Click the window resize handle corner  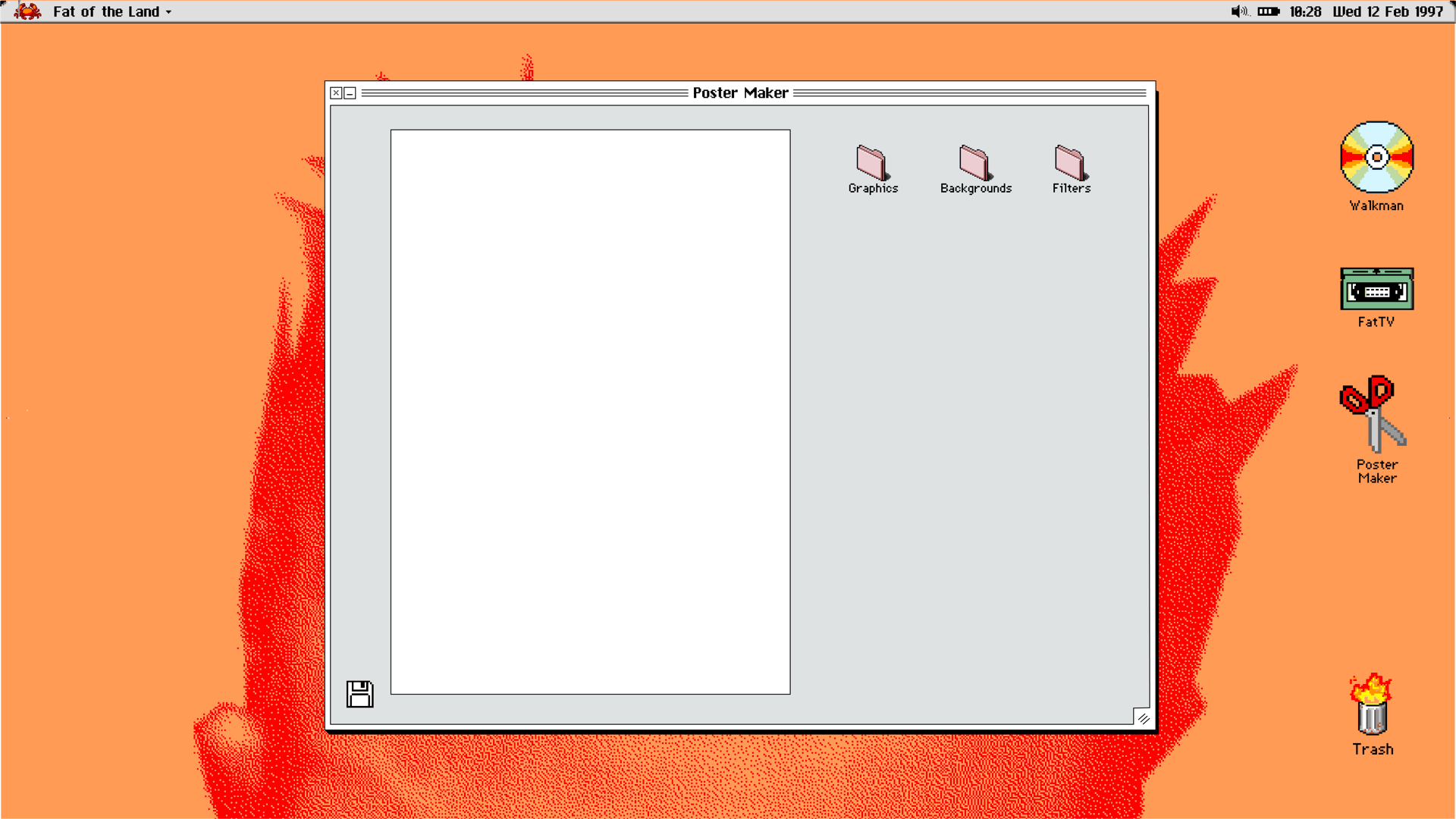tap(1143, 718)
